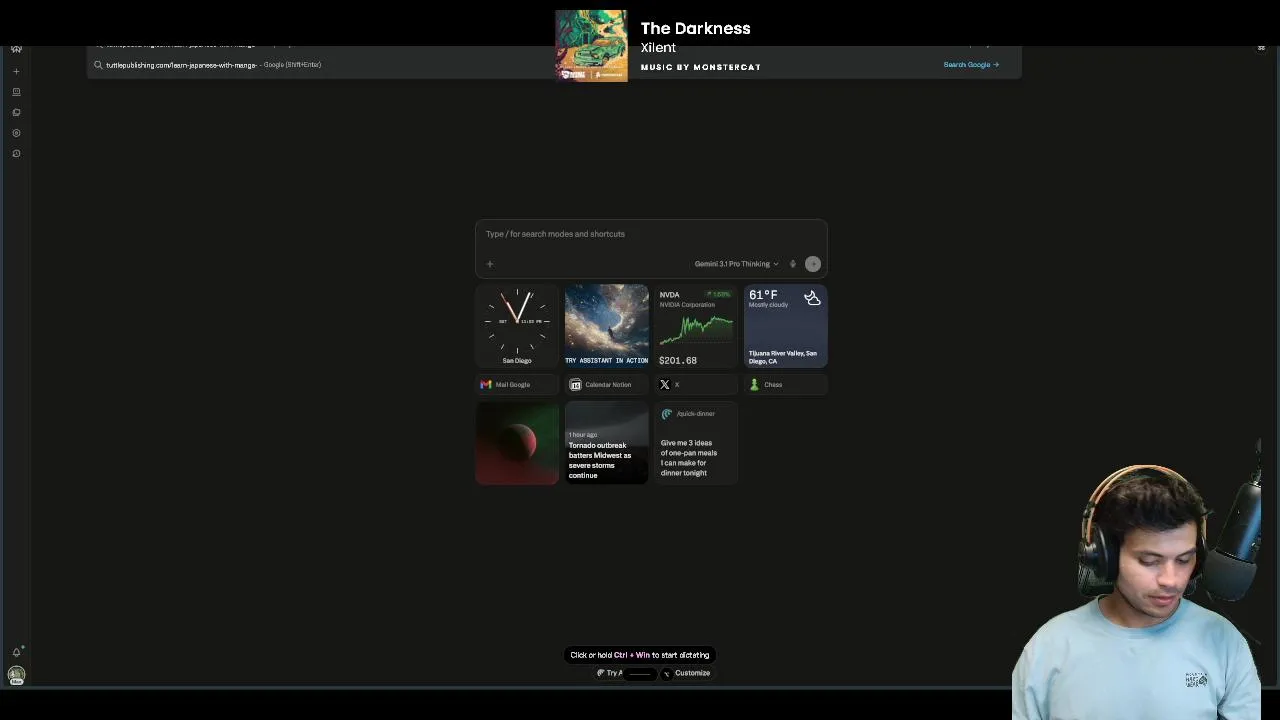This screenshot has height=720, width=1280.
Task: Click the microphone icon in search box
Action: (x=793, y=264)
